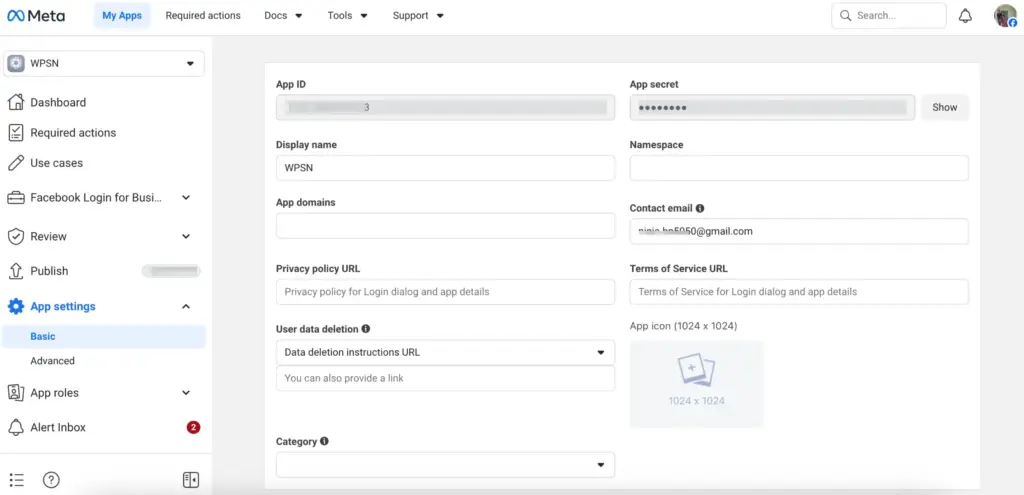Click the Namespace field
Screen dimensions: 1024x495
coord(799,168)
